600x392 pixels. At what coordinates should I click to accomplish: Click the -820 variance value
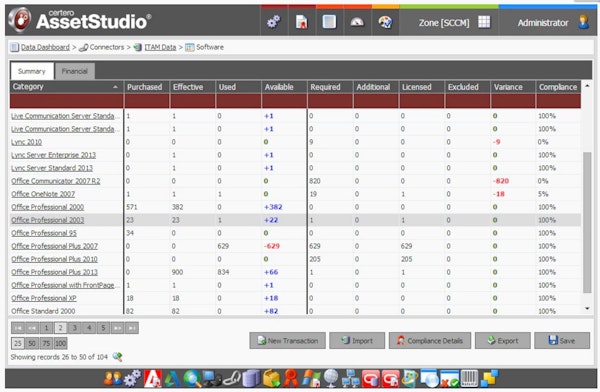(x=501, y=181)
